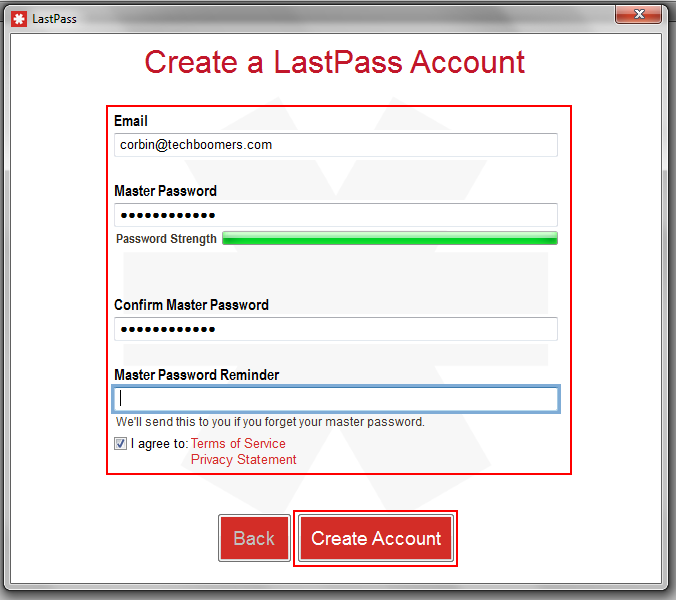676x600 pixels.
Task: Open the Terms of Service link
Action: 238,443
